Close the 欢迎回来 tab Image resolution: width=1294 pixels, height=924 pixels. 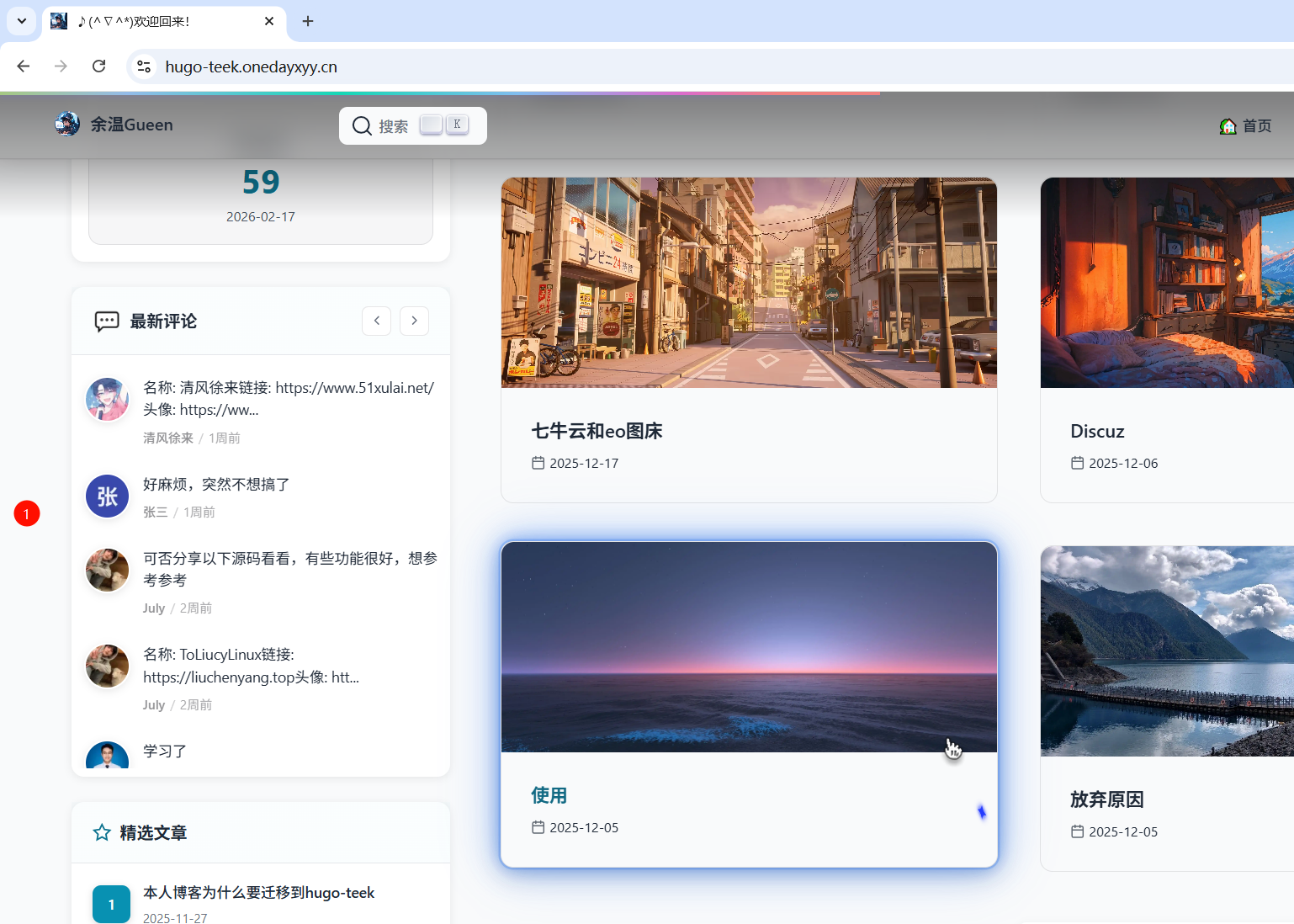[269, 21]
